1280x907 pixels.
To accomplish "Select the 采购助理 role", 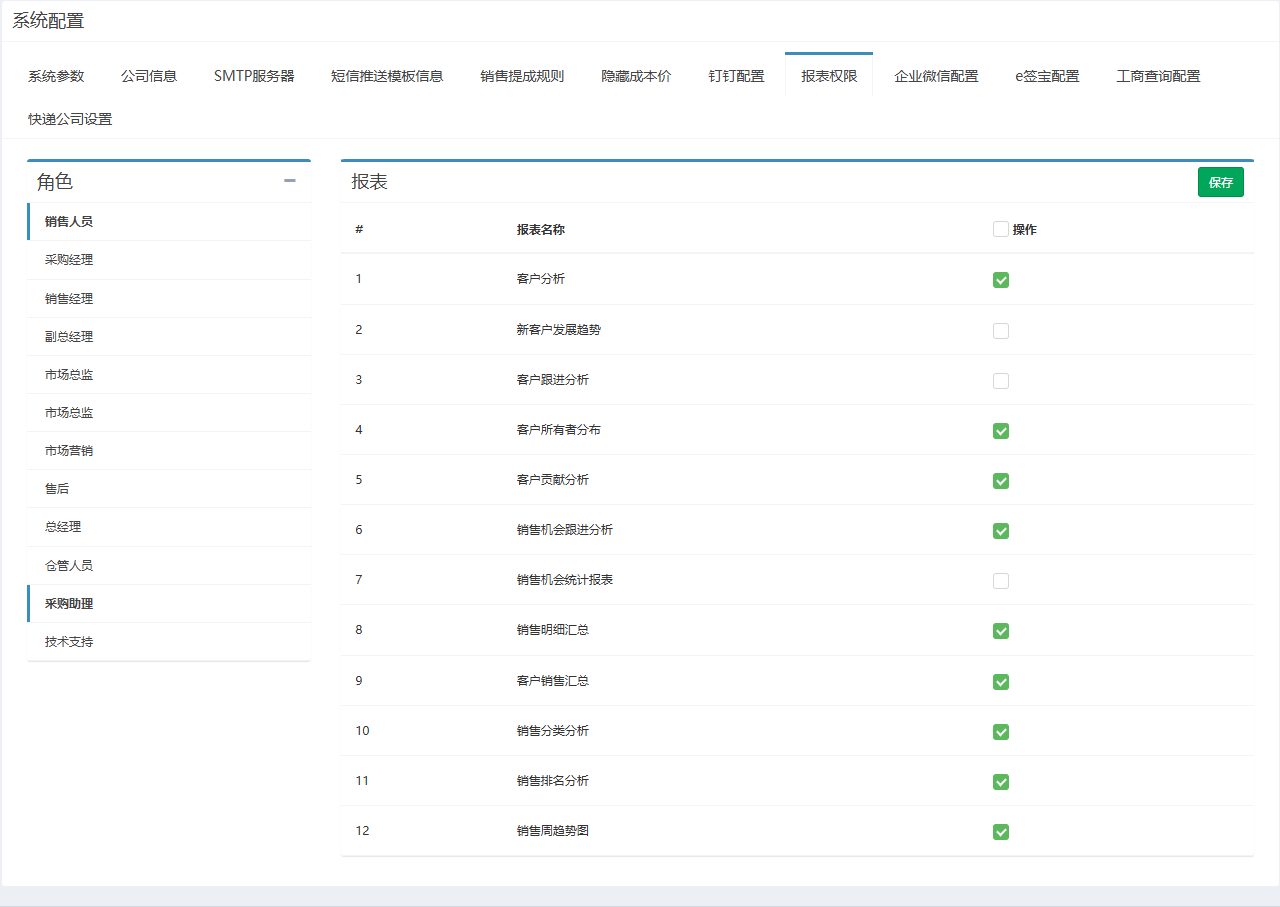I will point(169,604).
